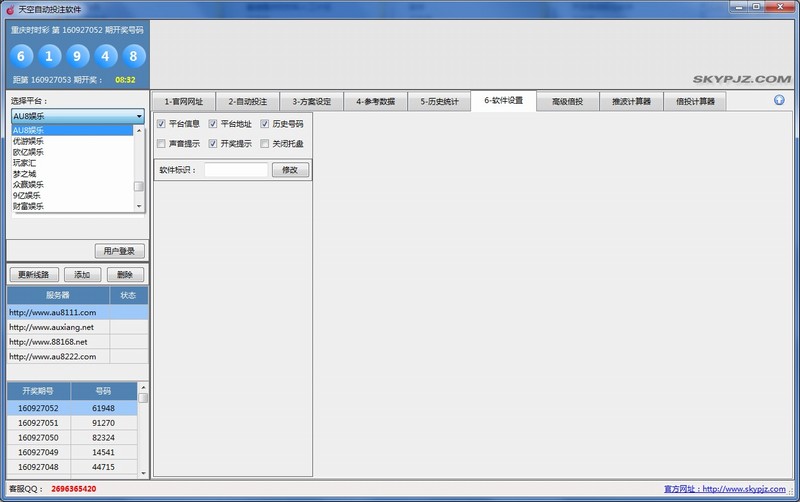Click the last lottery ball showing 8
The height and width of the screenshot is (502, 800).
(133, 55)
